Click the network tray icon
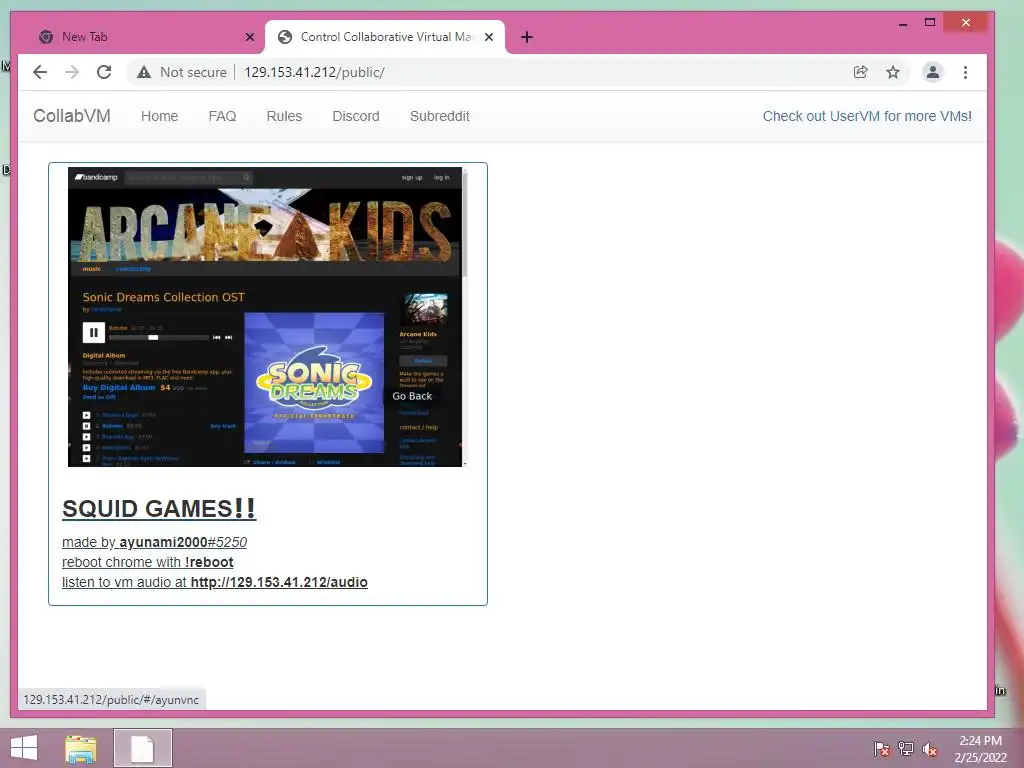 [x=906, y=749]
